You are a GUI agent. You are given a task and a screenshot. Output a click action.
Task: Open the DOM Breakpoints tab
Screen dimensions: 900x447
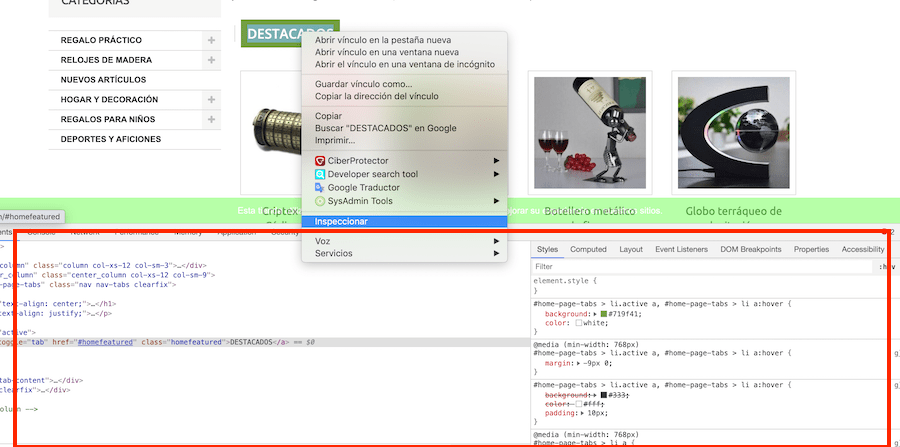tap(751, 250)
